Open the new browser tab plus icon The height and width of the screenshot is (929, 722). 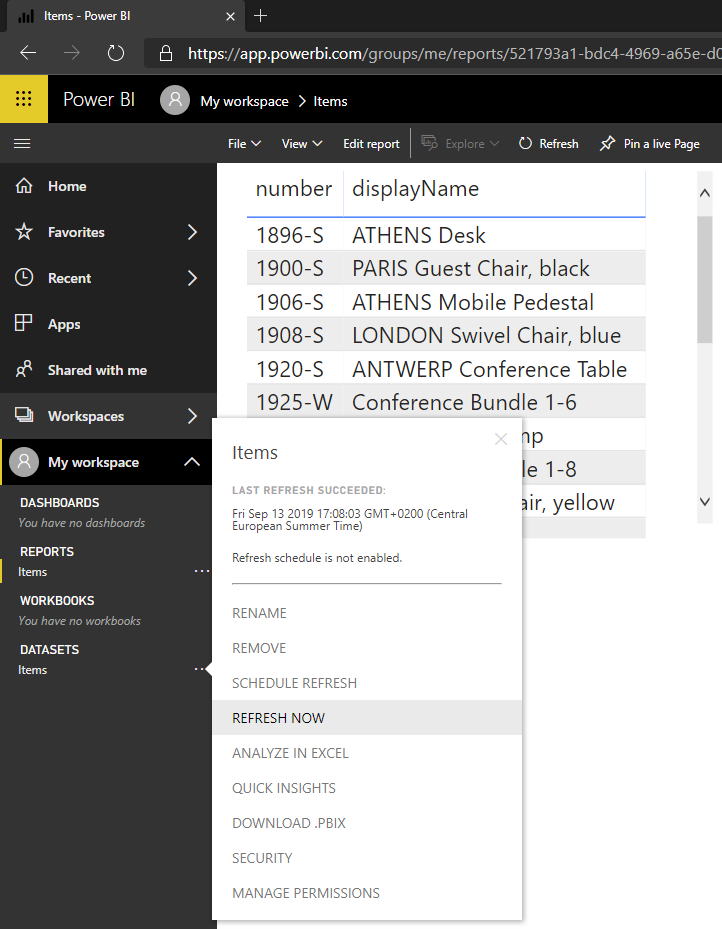pos(261,16)
